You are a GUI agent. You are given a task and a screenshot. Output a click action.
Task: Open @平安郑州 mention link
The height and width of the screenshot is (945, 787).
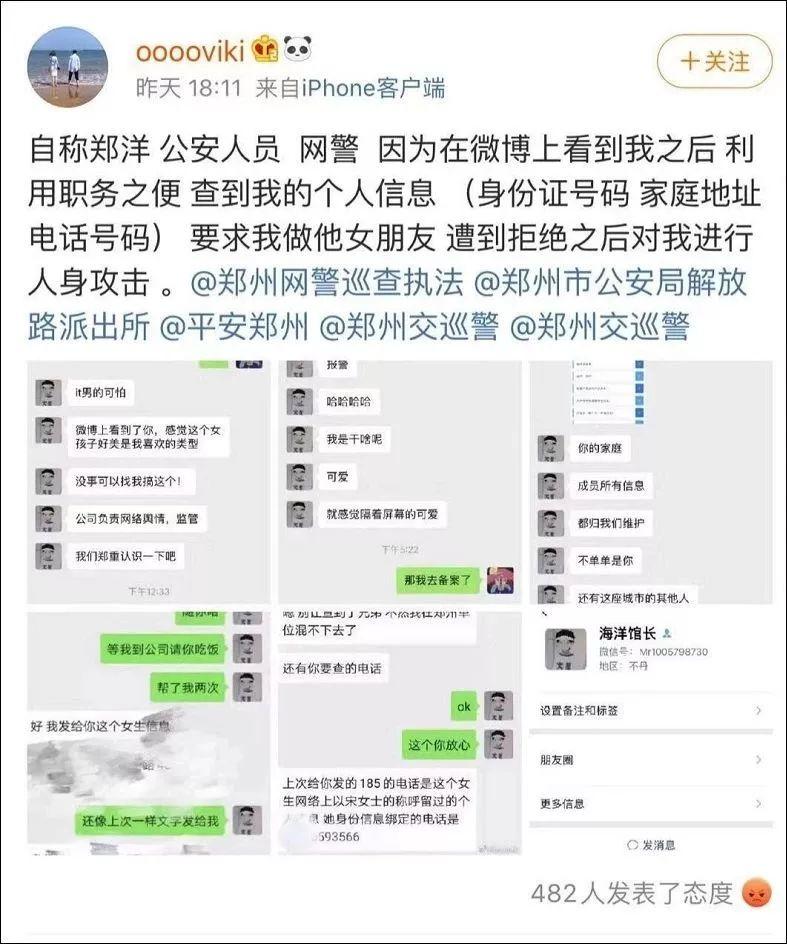234,327
